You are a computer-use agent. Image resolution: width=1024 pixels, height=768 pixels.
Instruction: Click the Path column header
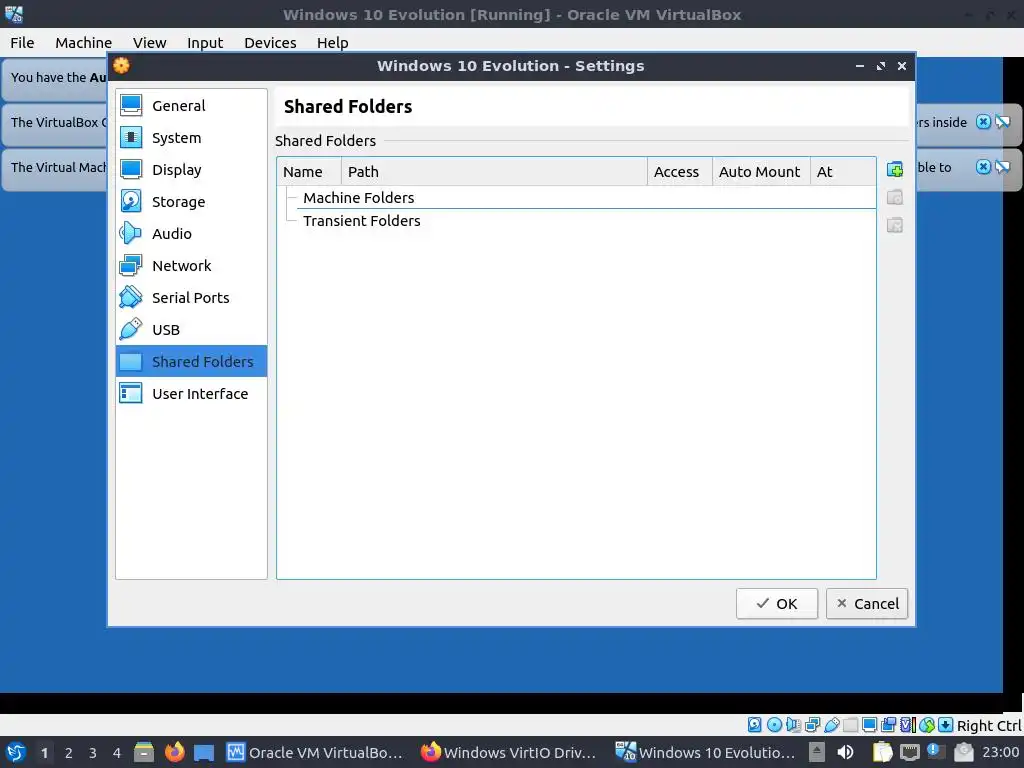[494, 172]
